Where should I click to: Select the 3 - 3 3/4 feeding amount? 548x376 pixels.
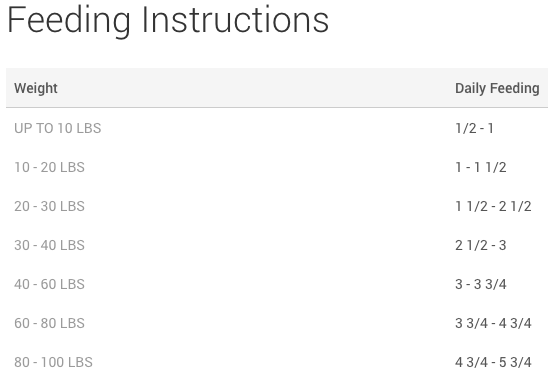click(x=481, y=284)
